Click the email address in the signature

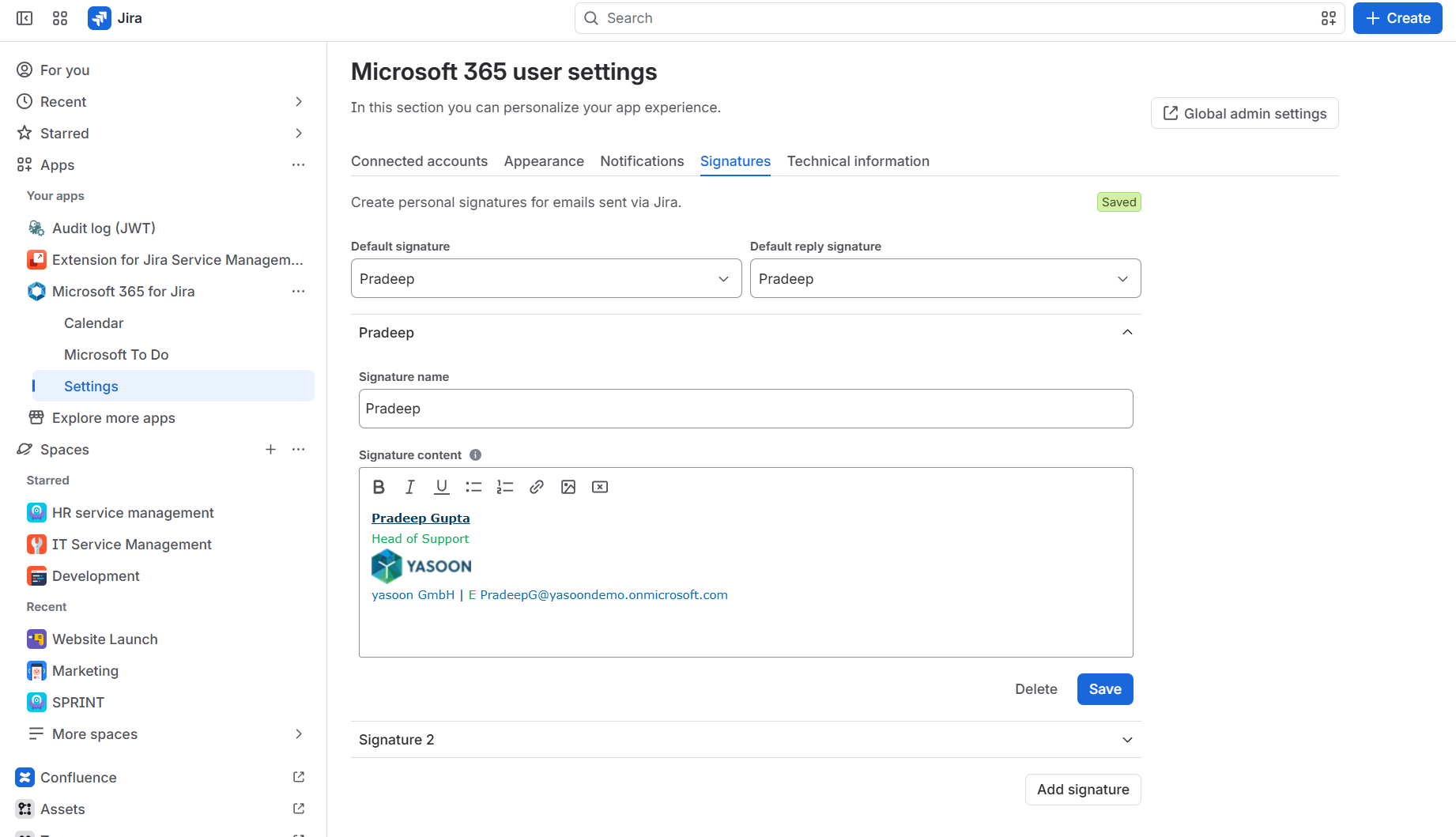tap(604, 595)
